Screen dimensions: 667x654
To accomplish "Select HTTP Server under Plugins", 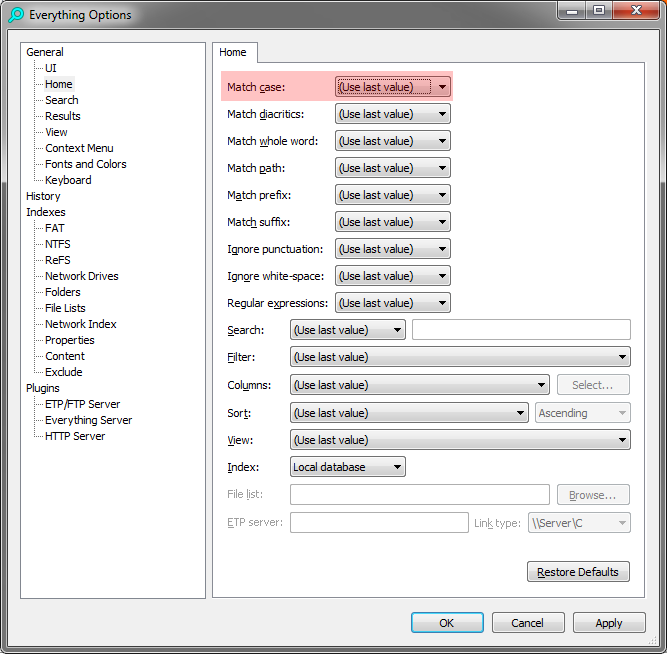I will coord(75,436).
